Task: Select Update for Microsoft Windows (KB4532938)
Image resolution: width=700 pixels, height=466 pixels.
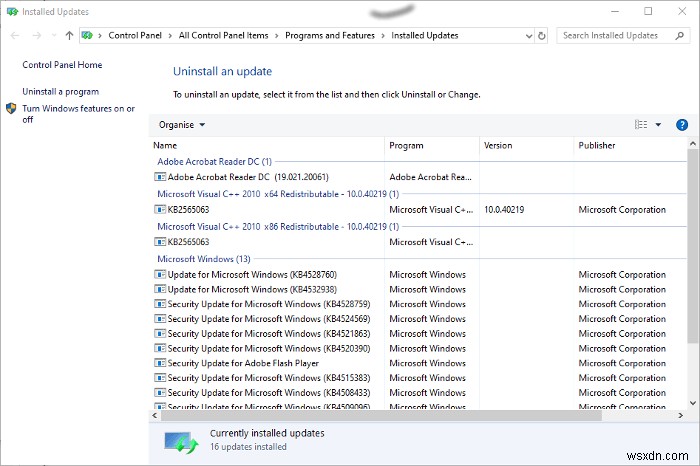Action: click(x=252, y=289)
